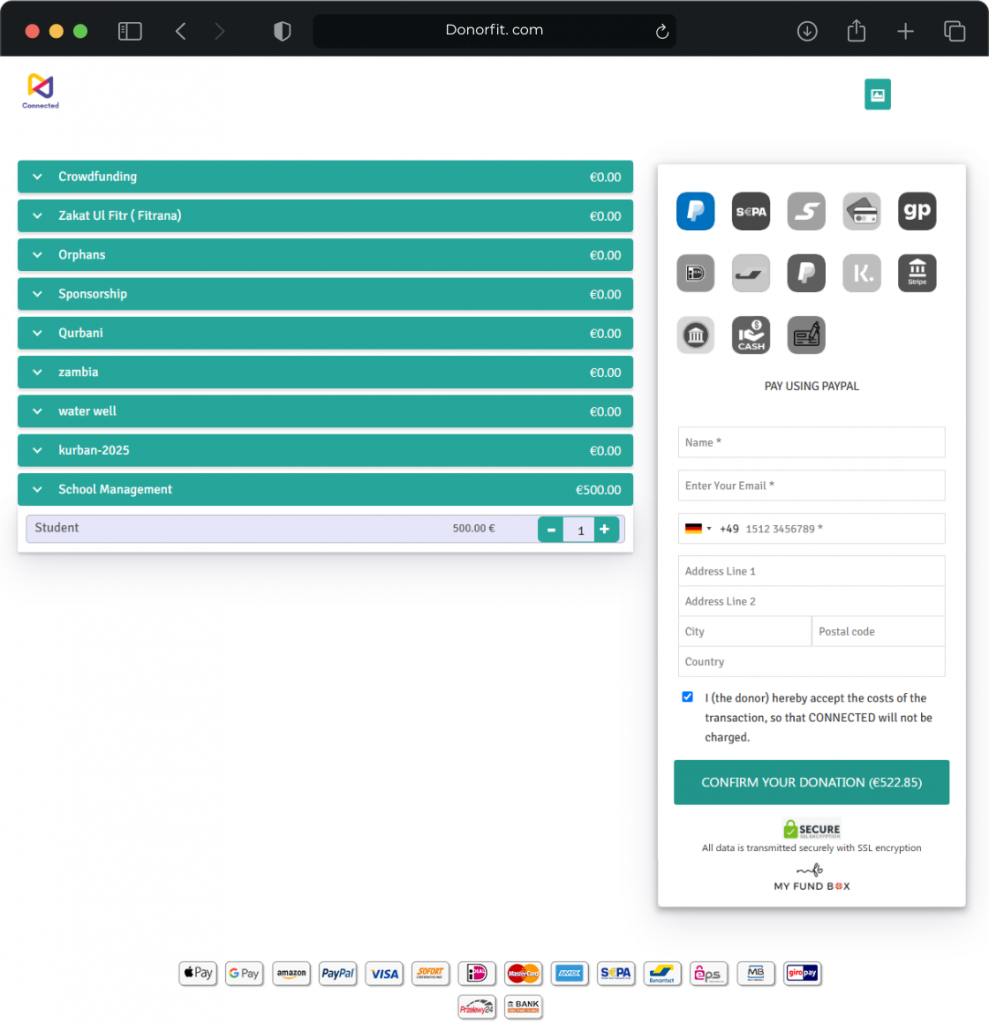Select the cheque payment icon
989x1024 pixels.
tap(806, 335)
